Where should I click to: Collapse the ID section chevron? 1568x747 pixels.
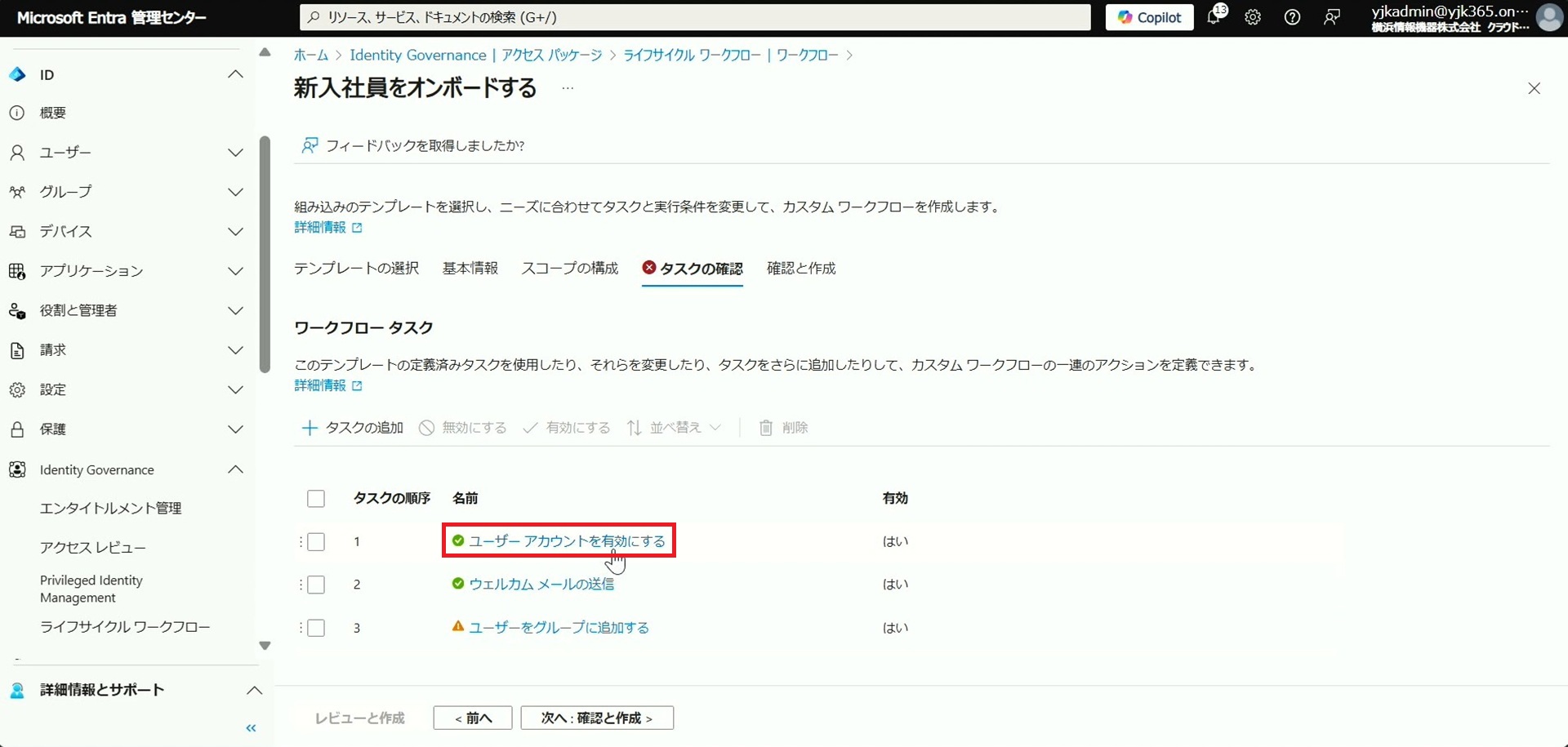235,74
